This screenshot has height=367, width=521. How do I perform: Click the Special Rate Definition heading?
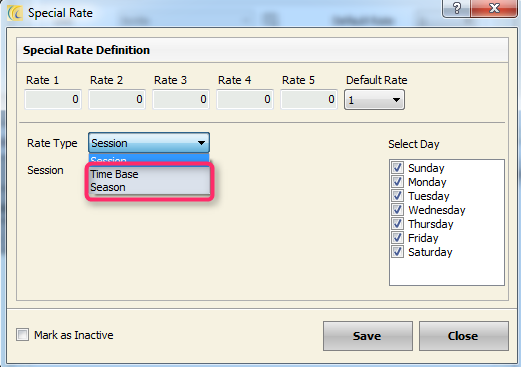pyautogui.click(x=86, y=50)
